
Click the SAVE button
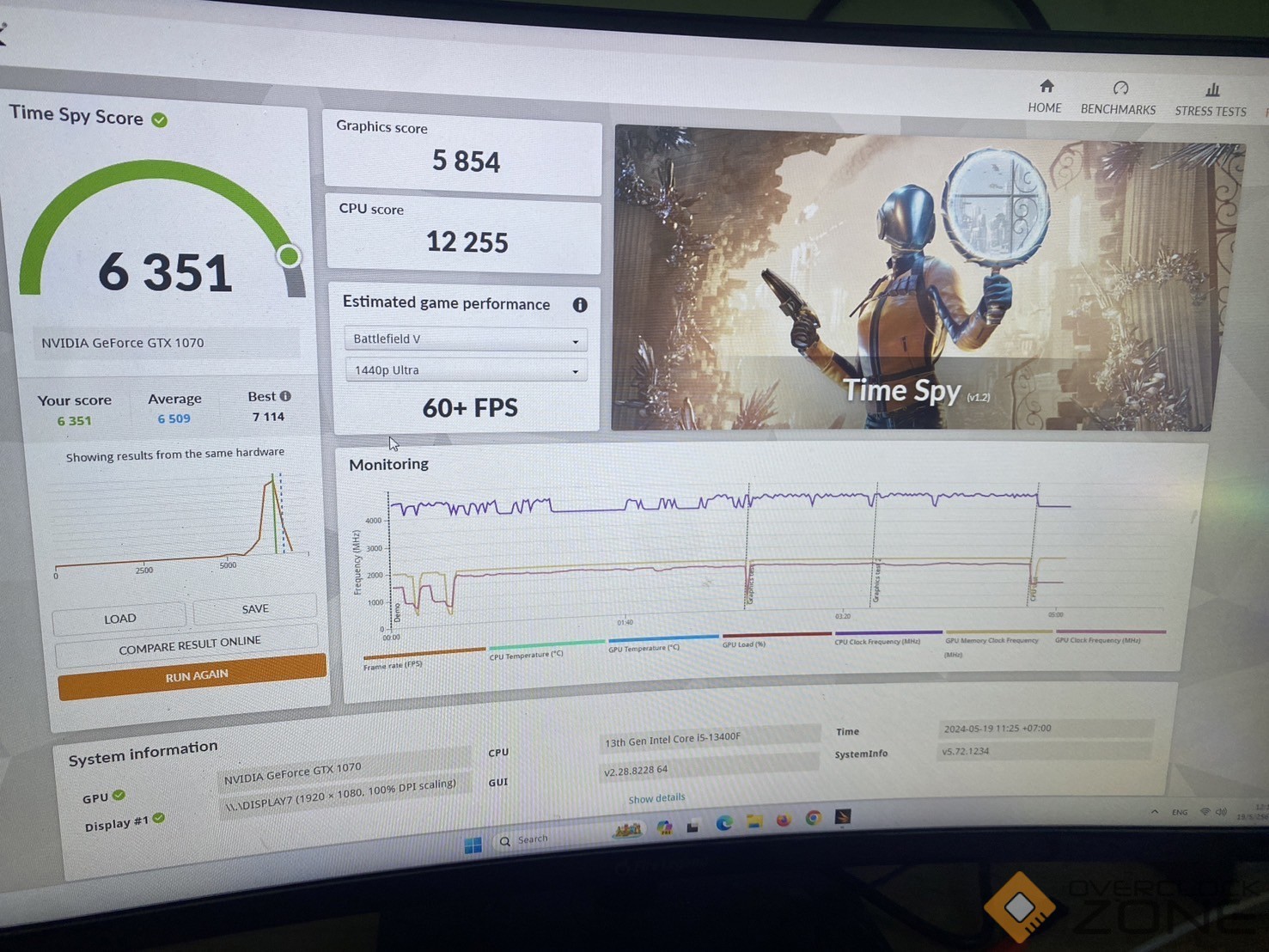(x=255, y=608)
